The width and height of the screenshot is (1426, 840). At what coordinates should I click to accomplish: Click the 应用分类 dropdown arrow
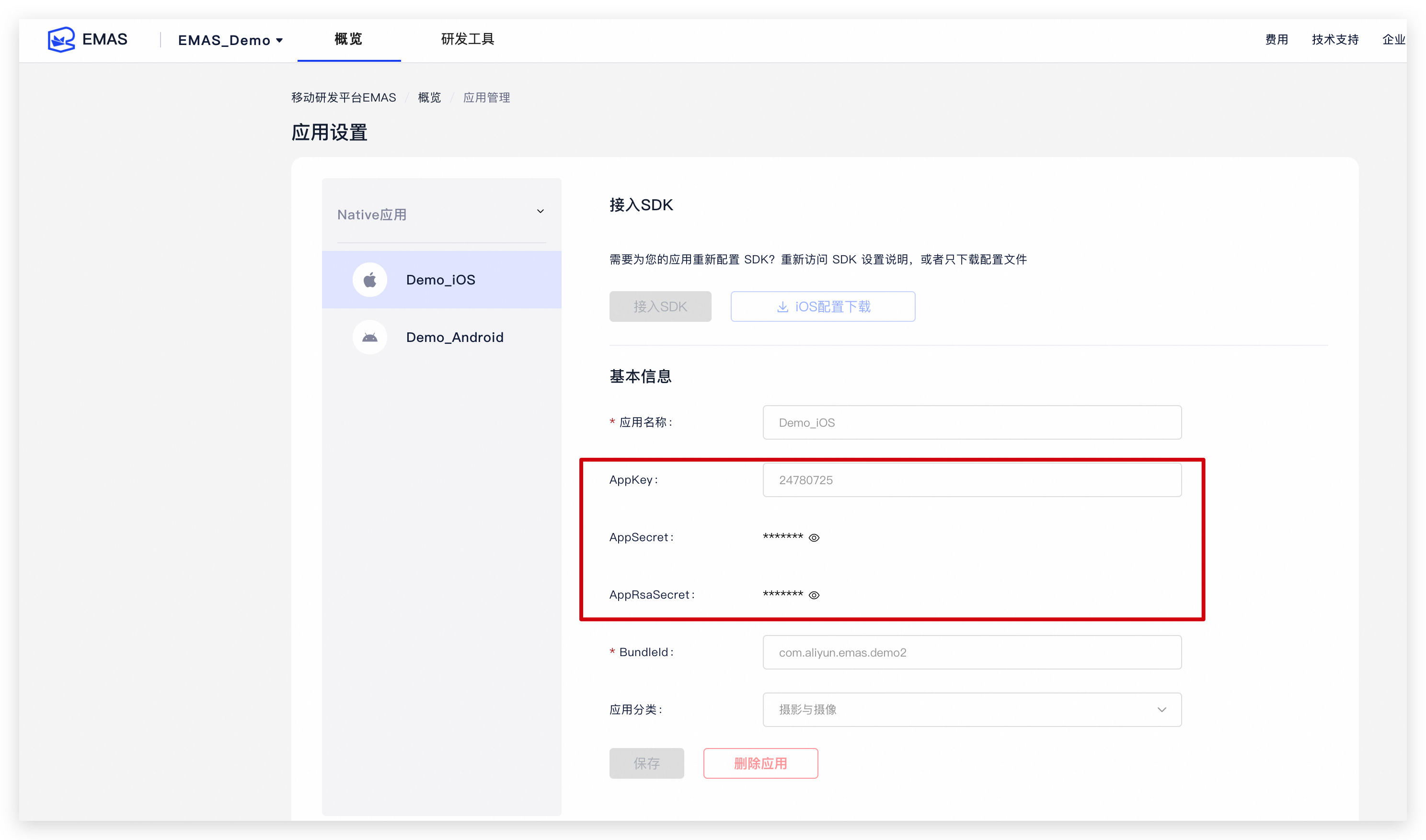1161,710
